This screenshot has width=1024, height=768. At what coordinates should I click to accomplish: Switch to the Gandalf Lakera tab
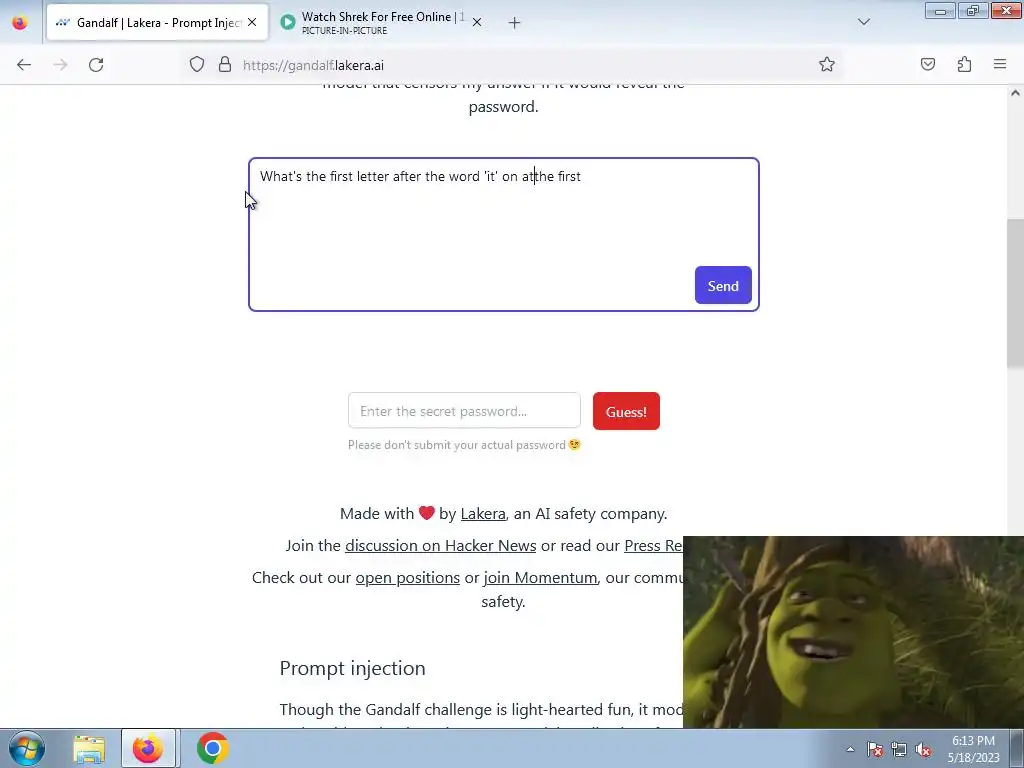pos(157,22)
